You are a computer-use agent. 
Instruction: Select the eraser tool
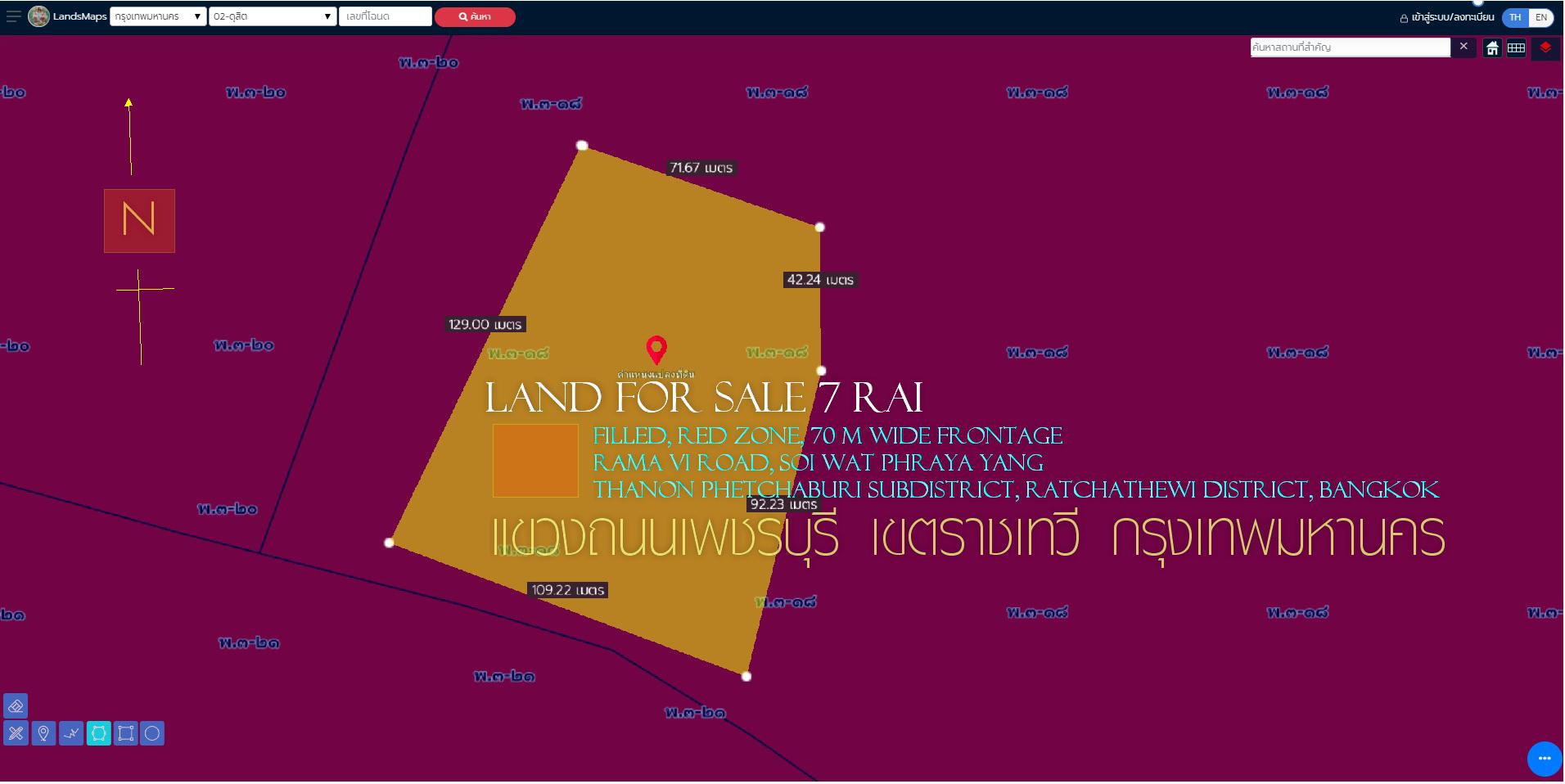pos(16,706)
